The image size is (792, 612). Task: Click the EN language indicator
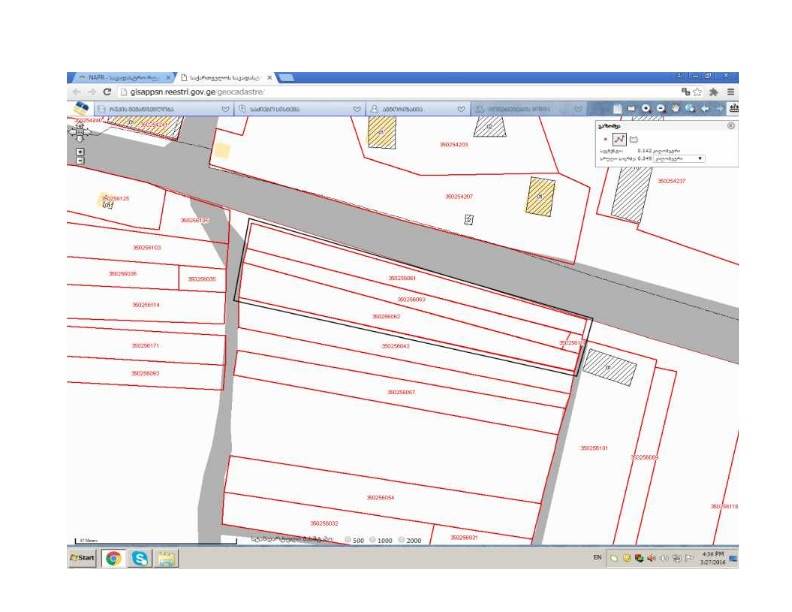(x=598, y=557)
